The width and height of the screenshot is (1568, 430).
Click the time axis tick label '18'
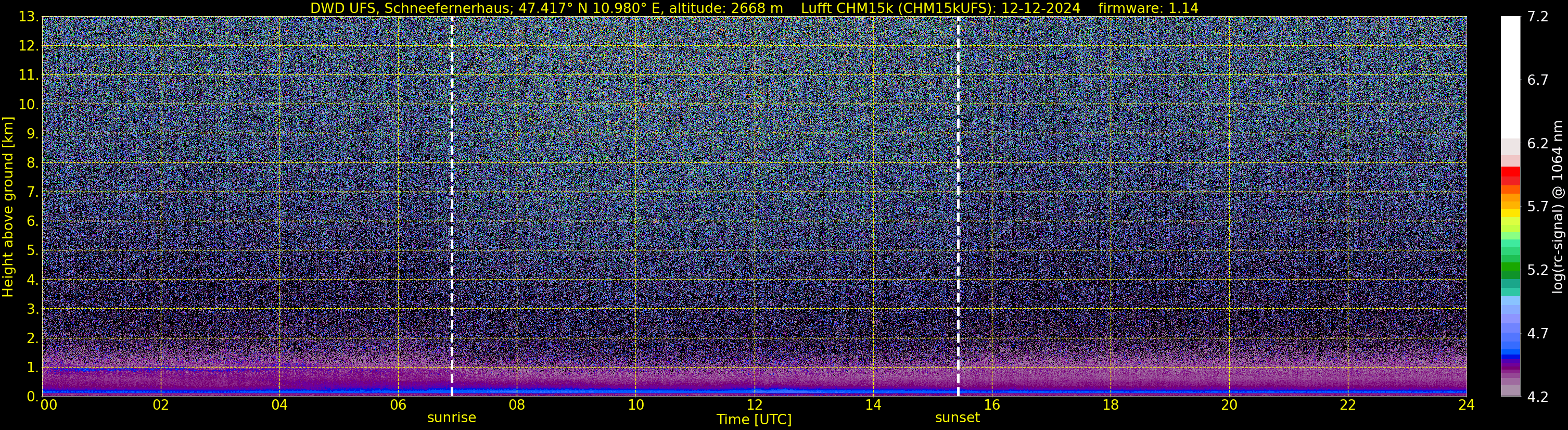tap(1110, 405)
